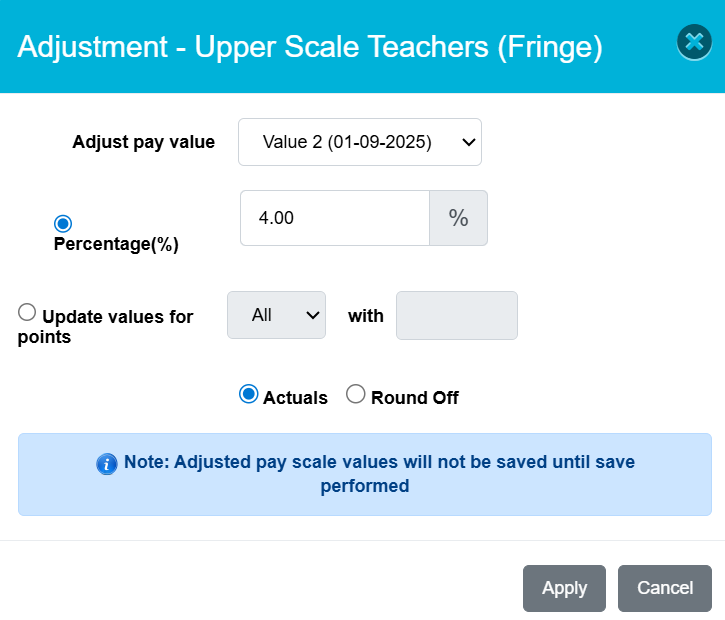Close the Adjustment dialog with the X icon
725x620 pixels.
tap(694, 43)
